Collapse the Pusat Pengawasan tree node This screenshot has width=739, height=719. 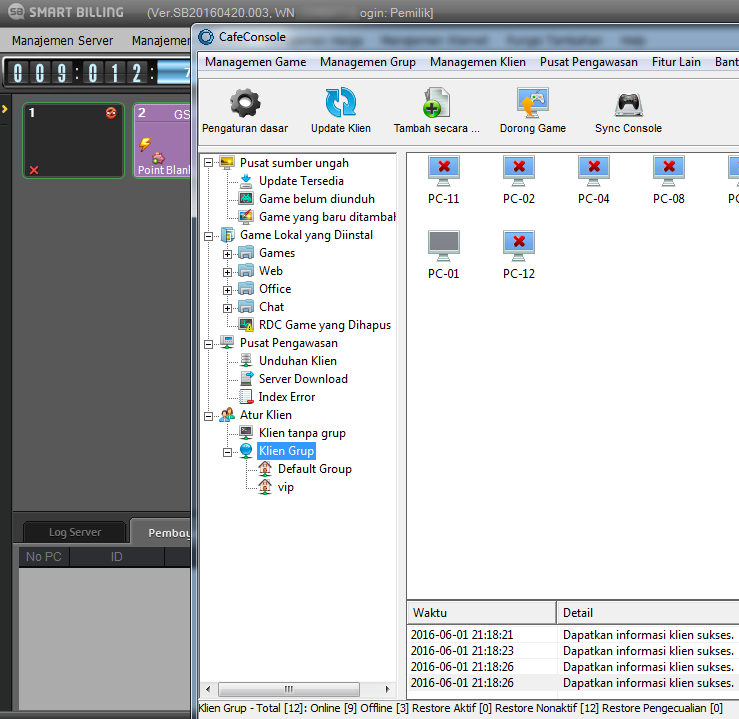[208, 344]
